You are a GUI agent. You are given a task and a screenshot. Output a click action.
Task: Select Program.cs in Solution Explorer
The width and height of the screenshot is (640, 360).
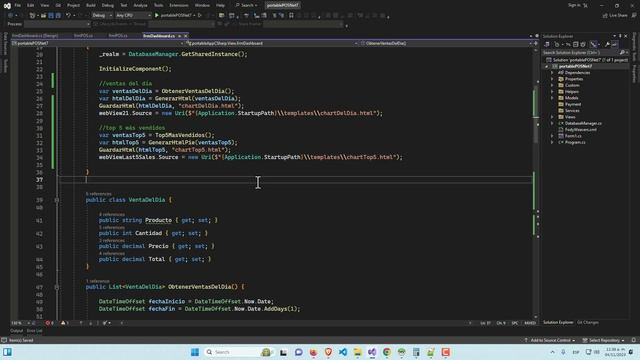click(575, 142)
